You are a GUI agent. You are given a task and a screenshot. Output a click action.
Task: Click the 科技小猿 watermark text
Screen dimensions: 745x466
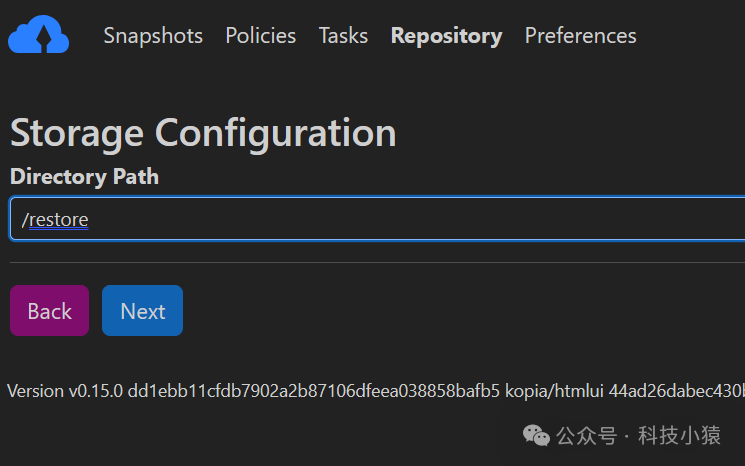(x=679, y=437)
